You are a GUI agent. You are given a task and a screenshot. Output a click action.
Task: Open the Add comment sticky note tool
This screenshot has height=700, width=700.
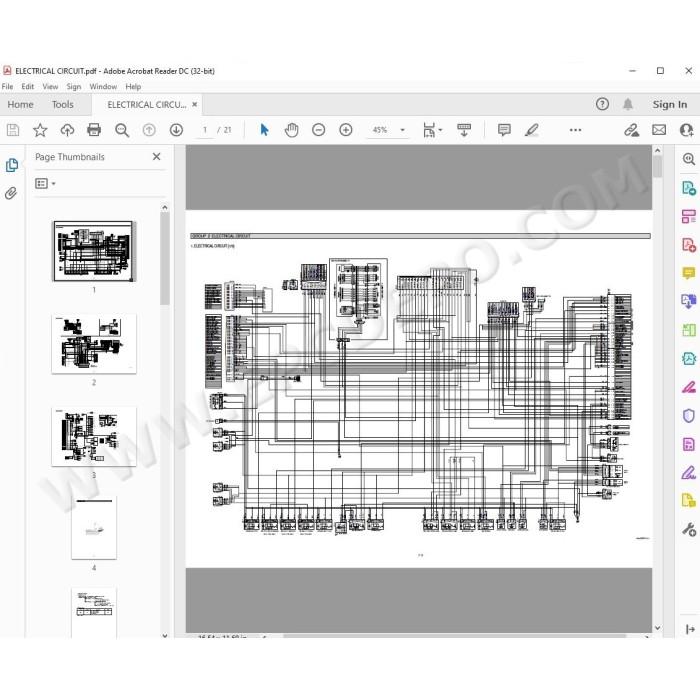504,130
